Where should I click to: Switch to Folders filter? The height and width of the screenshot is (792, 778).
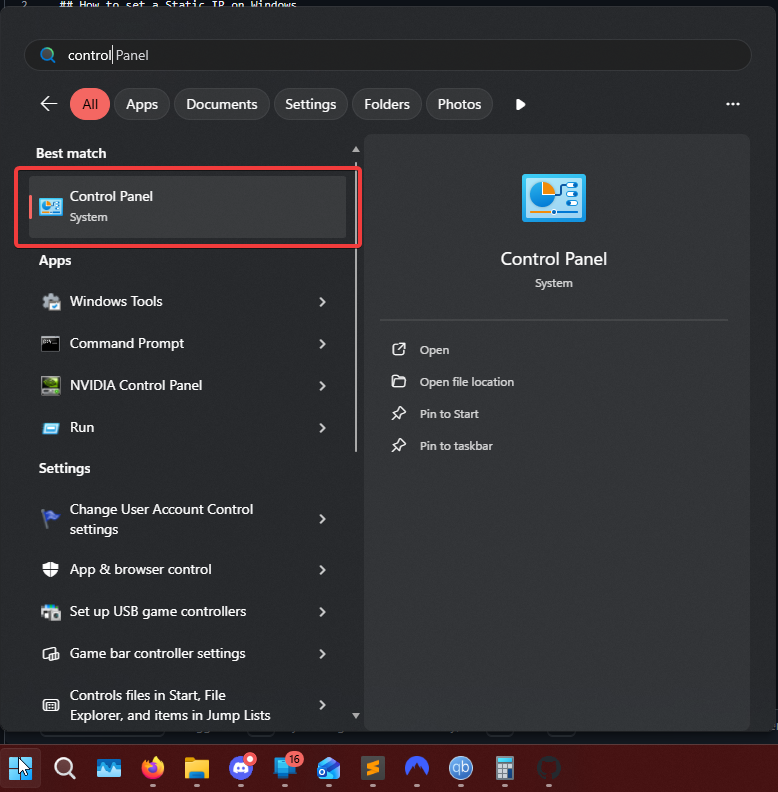click(387, 104)
